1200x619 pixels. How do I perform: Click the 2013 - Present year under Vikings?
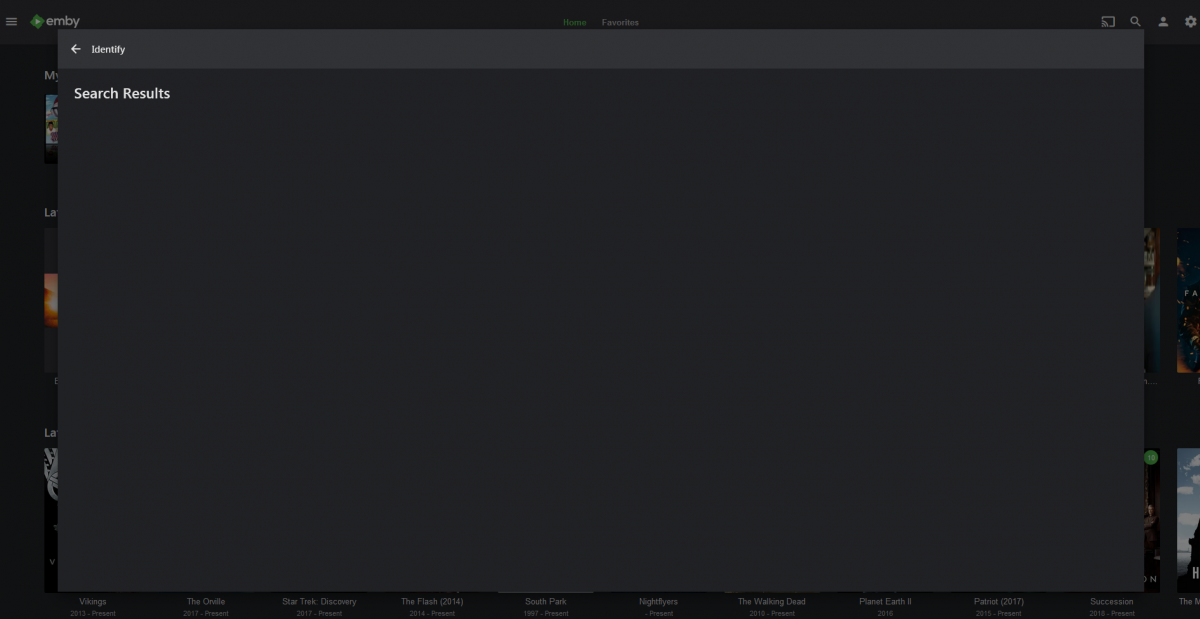(92, 613)
